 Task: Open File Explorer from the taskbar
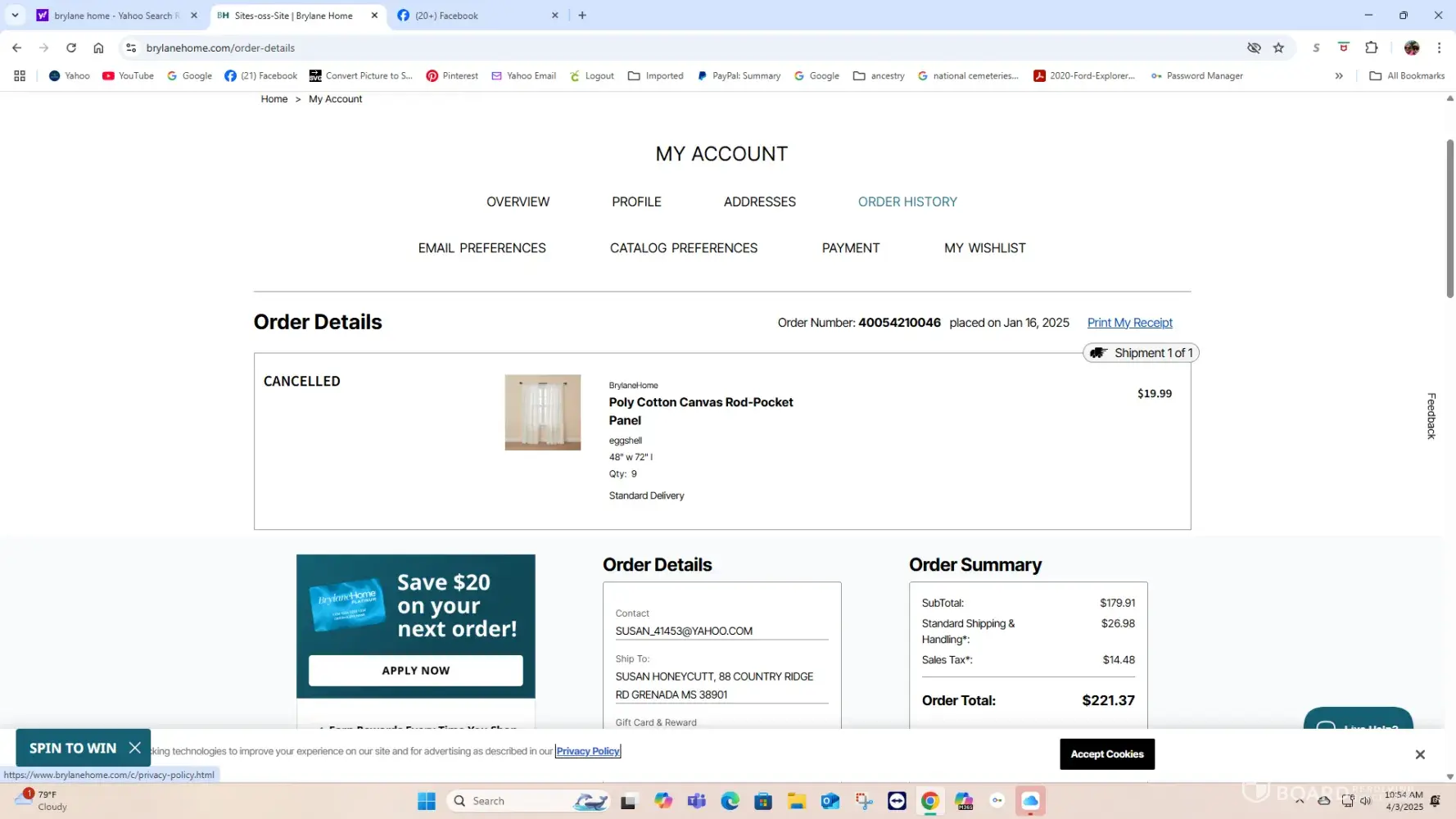coord(797,801)
